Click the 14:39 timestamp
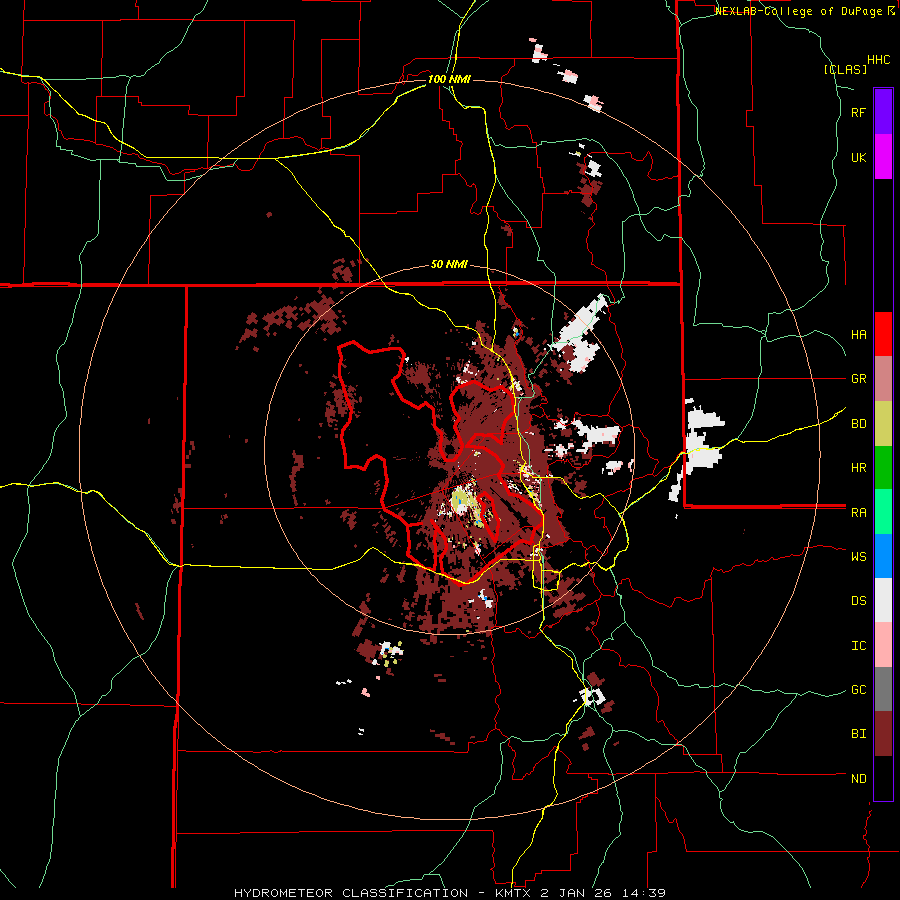 click(645, 893)
